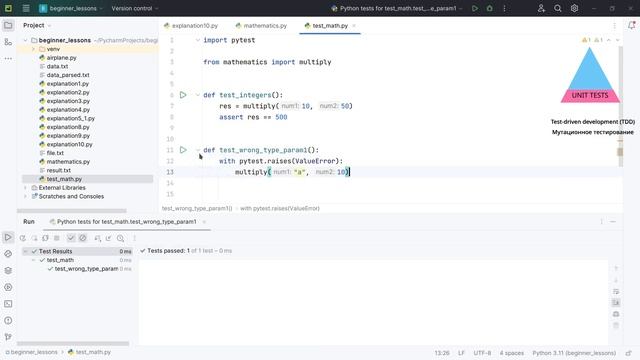Select the test_math.py editor tab
640x360 pixels.
tap(330, 26)
